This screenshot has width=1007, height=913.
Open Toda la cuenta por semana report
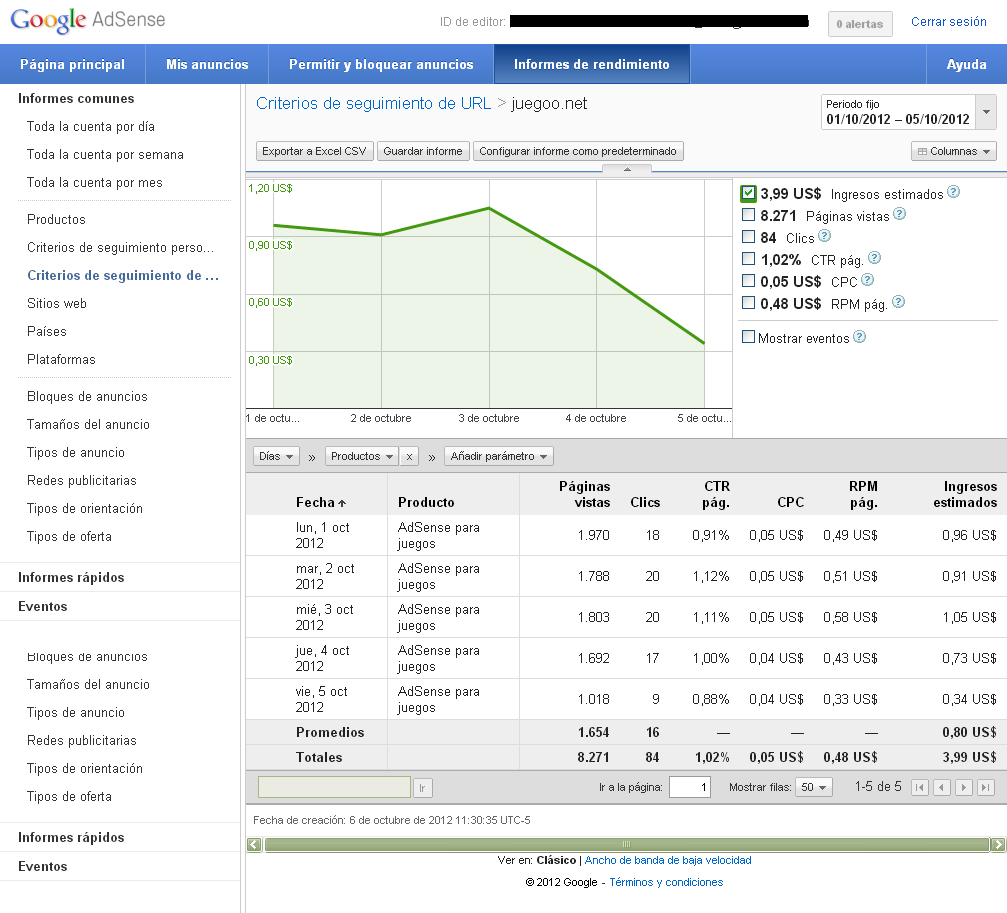(105, 155)
